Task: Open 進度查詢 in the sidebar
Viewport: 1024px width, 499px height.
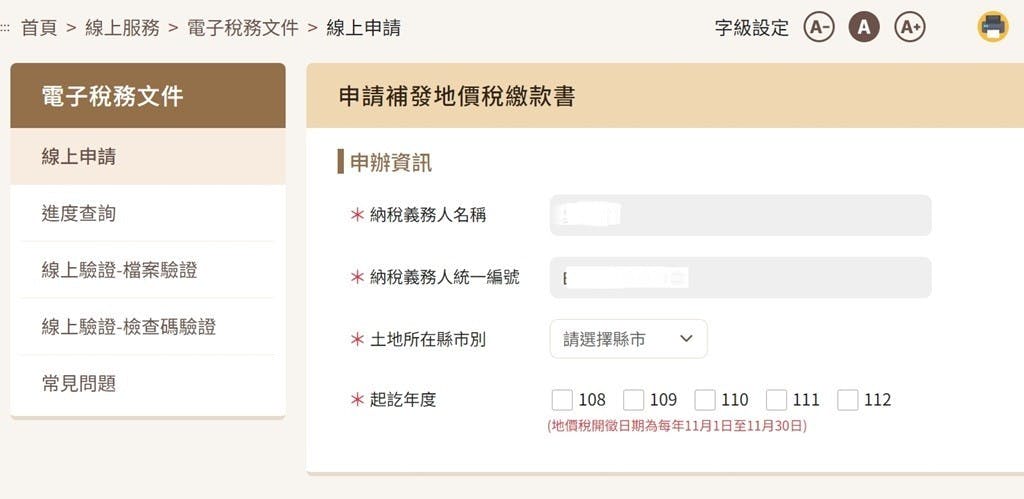Action: point(148,213)
